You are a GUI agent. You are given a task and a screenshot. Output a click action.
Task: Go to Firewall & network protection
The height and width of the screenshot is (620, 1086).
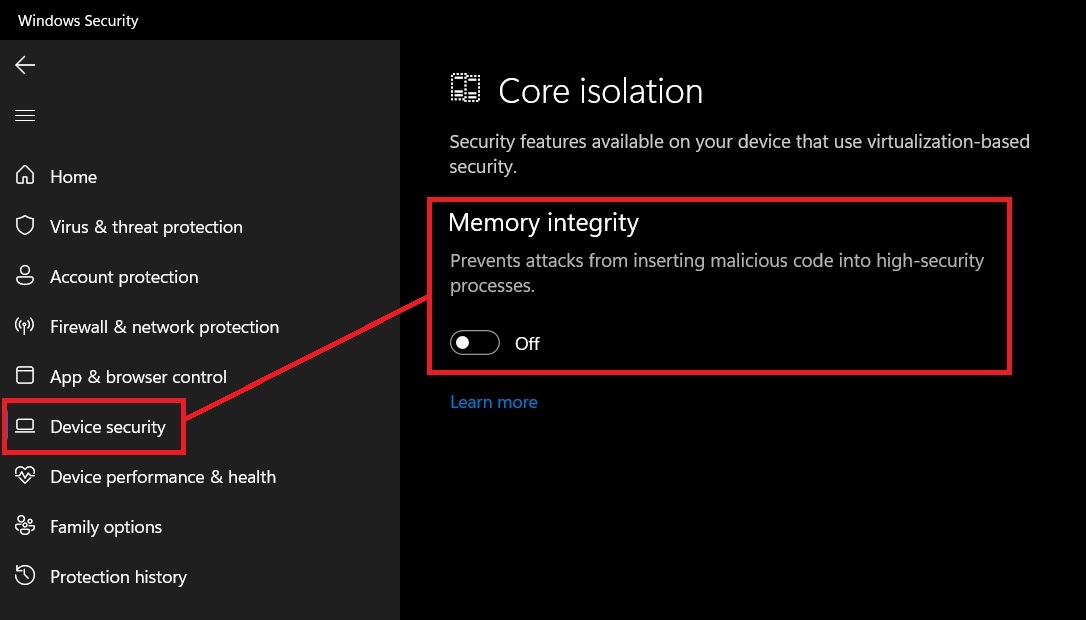click(165, 326)
